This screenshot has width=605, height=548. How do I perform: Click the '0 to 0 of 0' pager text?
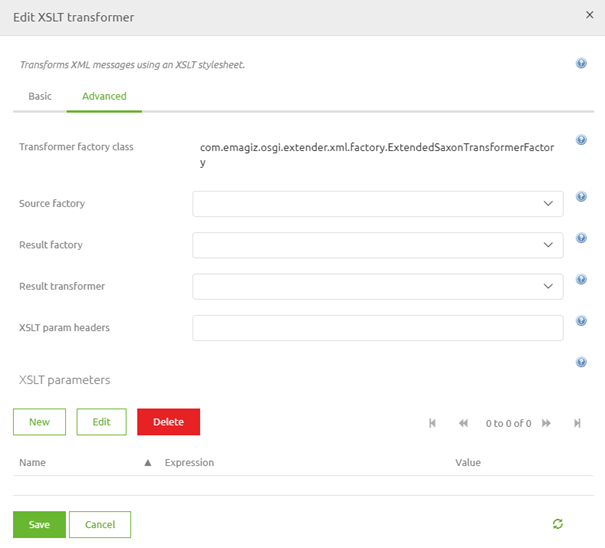(508, 423)
